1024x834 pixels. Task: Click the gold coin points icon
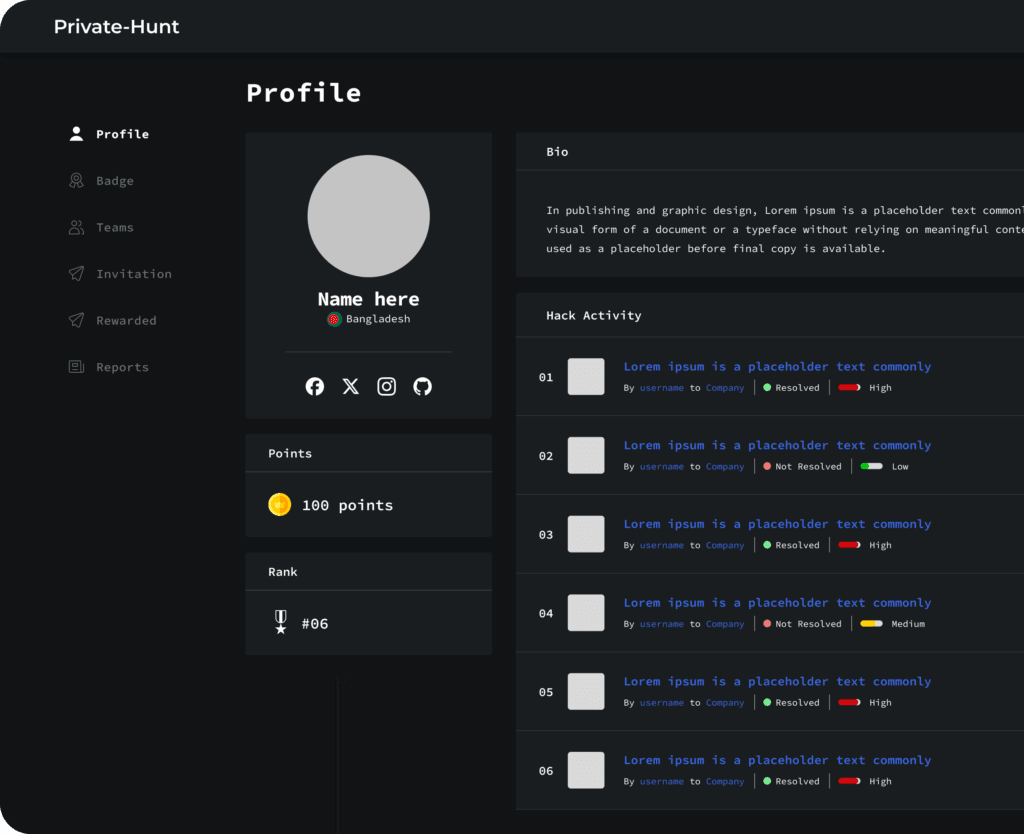pyautogui.click(x=280, y=505)
